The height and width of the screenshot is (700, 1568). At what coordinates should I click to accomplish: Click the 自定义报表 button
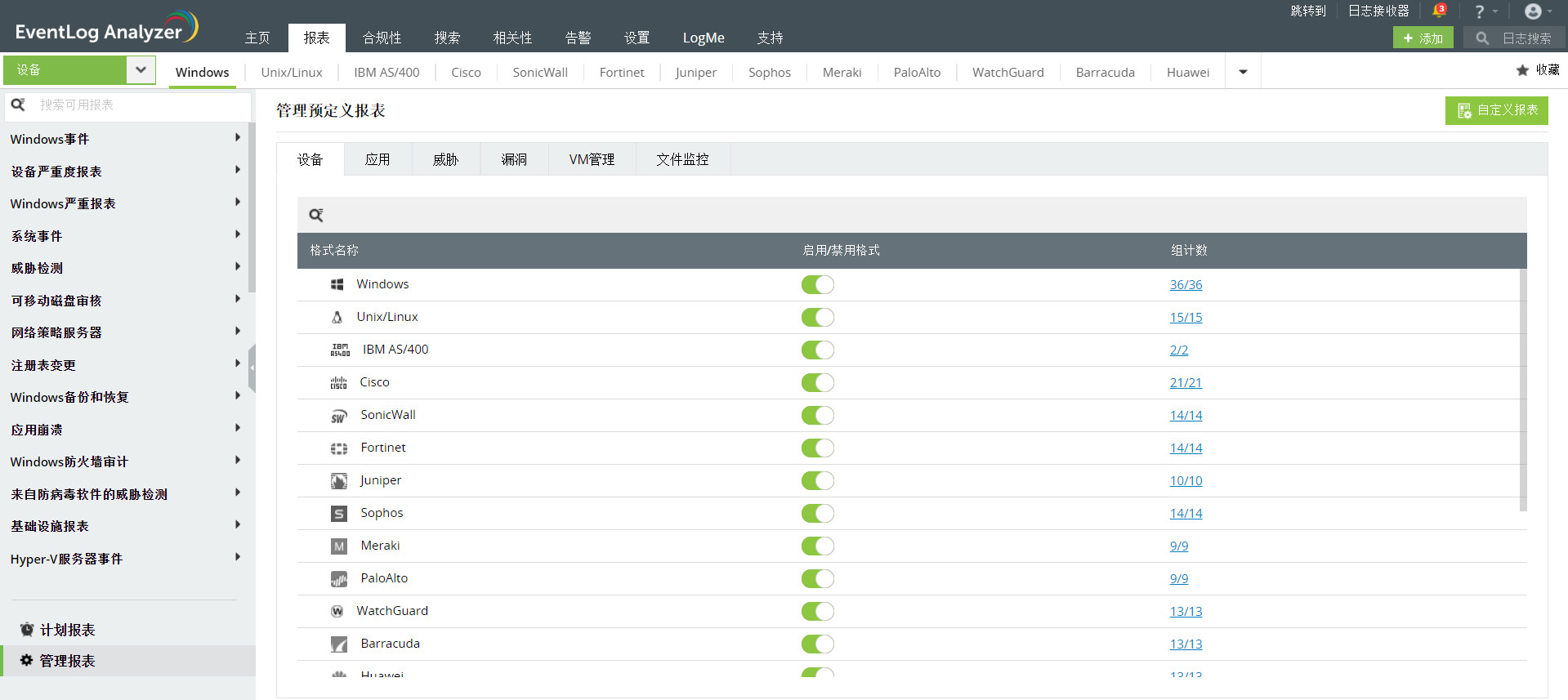tap(1496, 110)
